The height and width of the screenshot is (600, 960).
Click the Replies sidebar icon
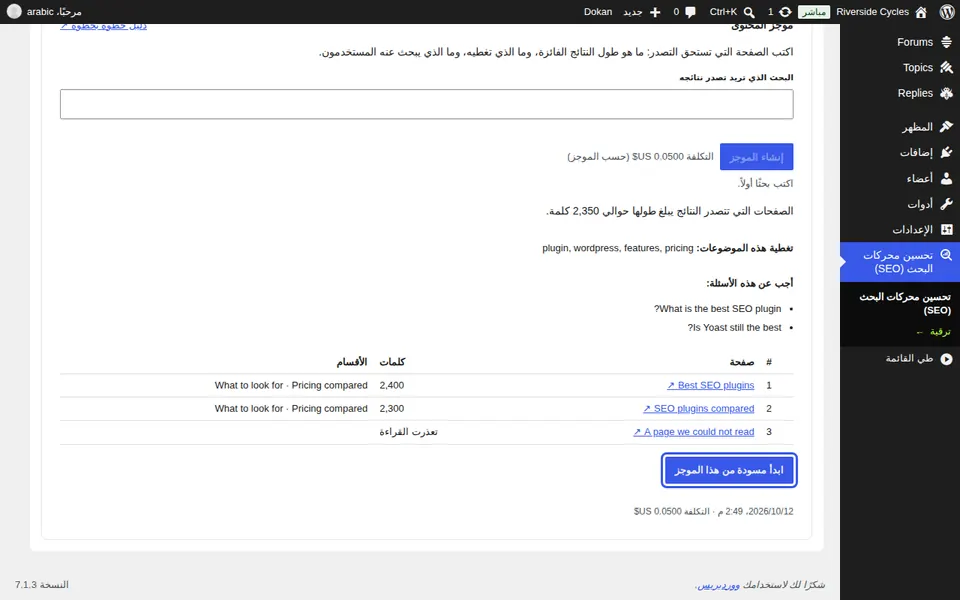947,93
